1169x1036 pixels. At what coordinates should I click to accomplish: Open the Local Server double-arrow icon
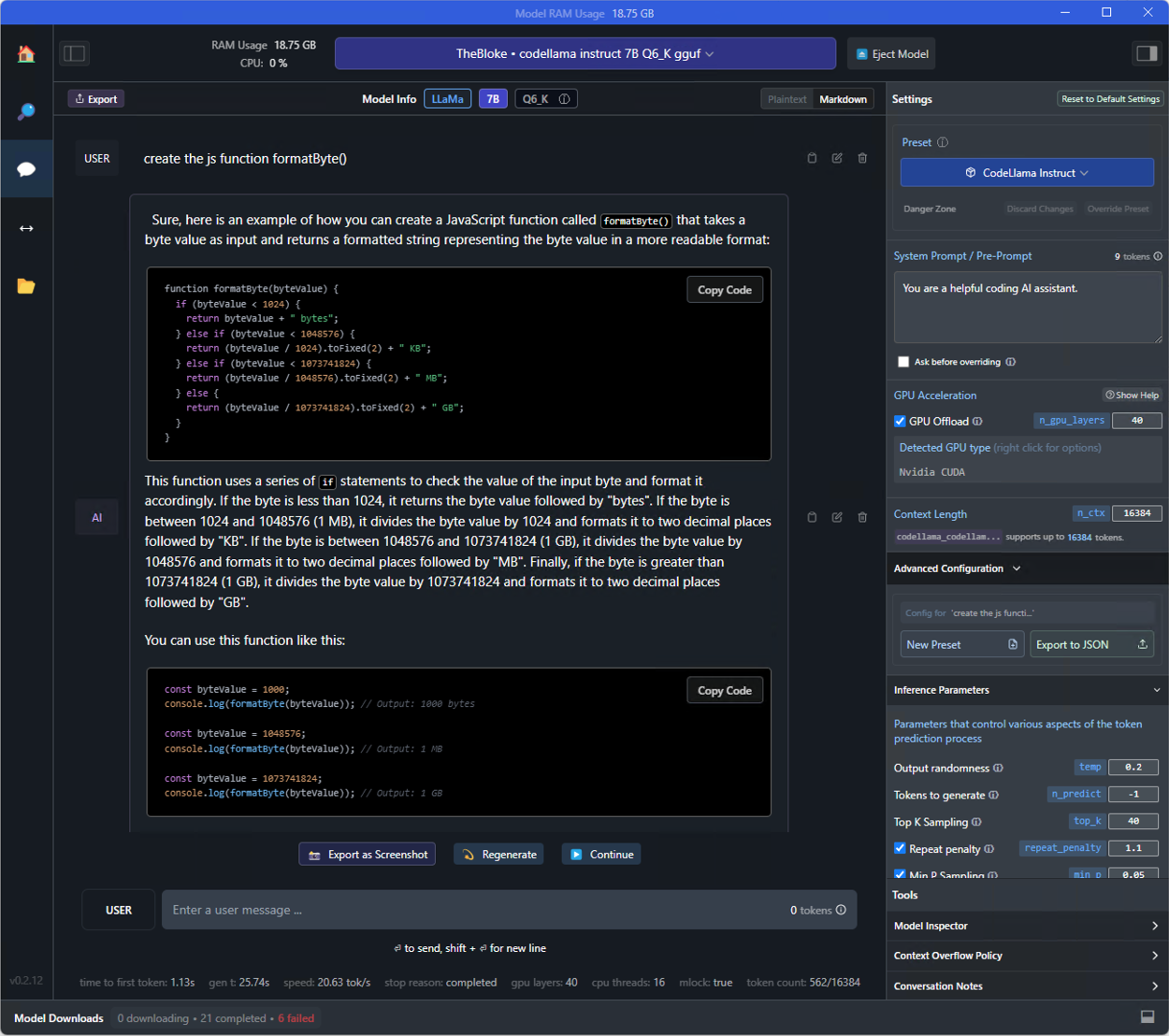click(x=26, y=228)
